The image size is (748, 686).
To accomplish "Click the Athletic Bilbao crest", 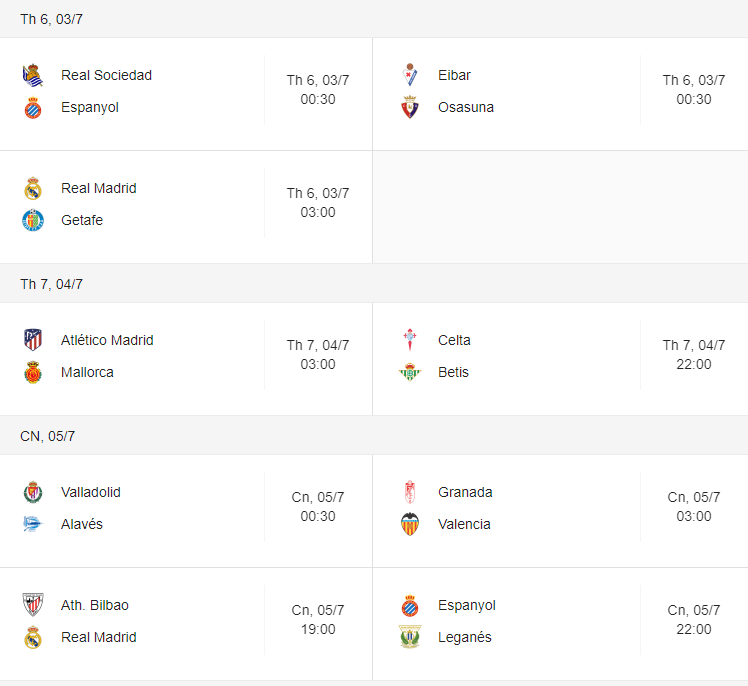I will pyautogui.click(x=33, y=605).
